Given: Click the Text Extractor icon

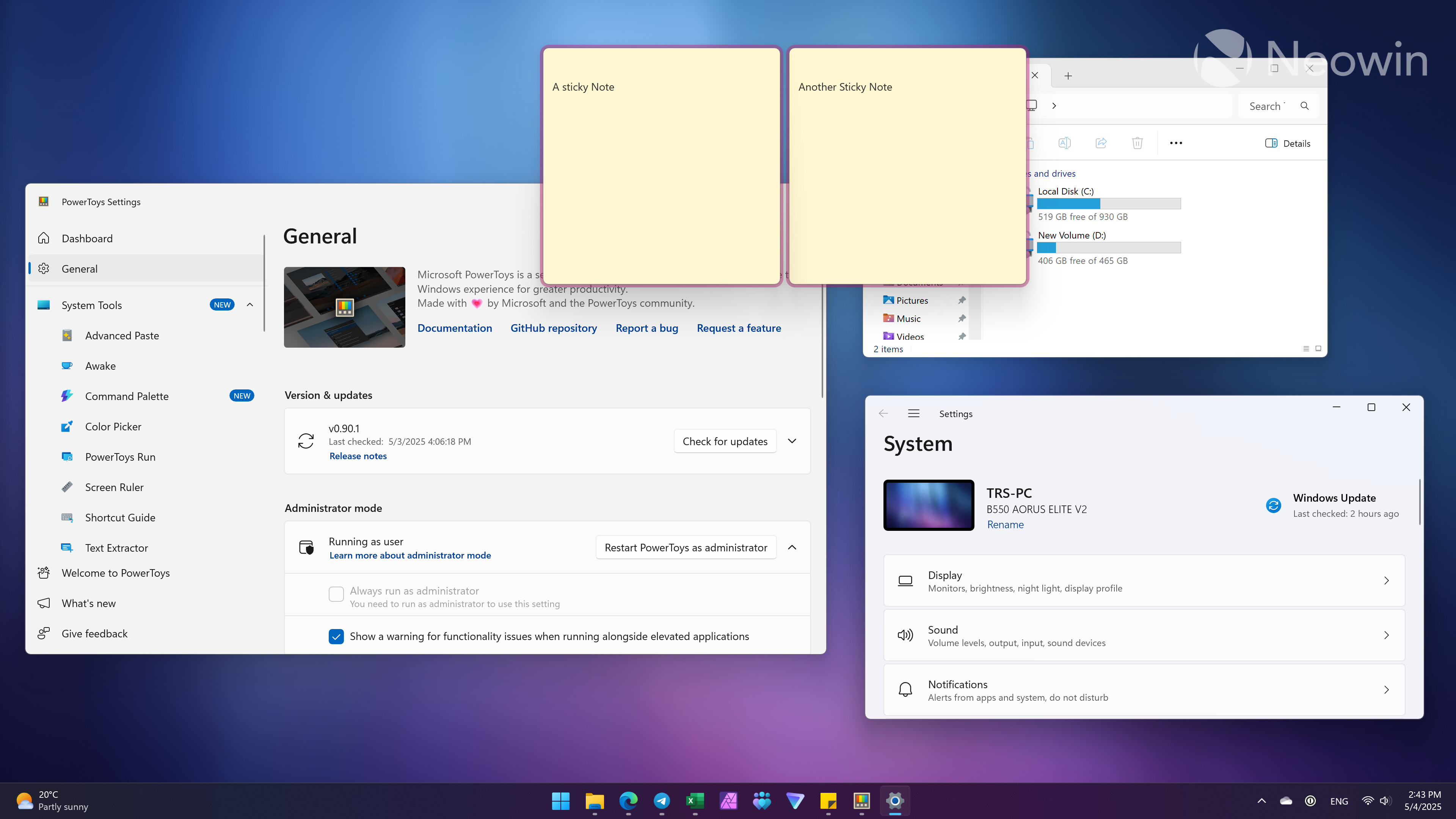Looking at the screenshot, I should coord(67,548).
